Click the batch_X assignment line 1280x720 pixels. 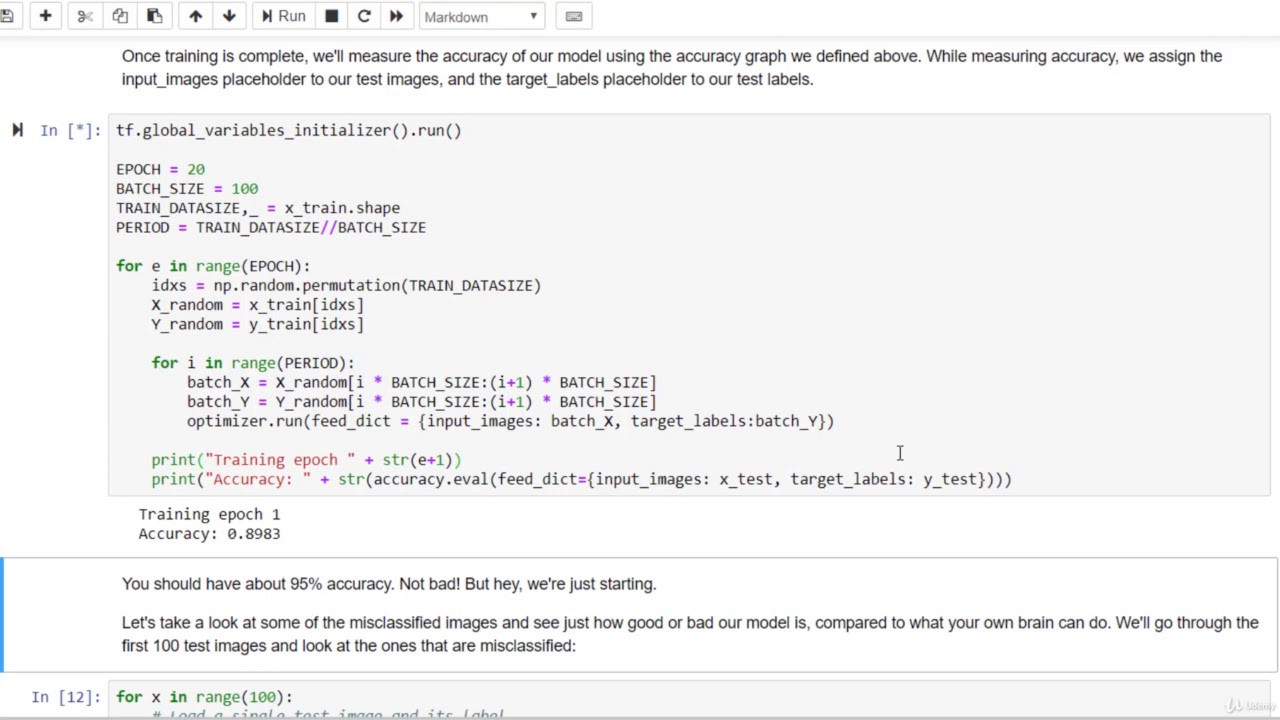coord(422,382)
